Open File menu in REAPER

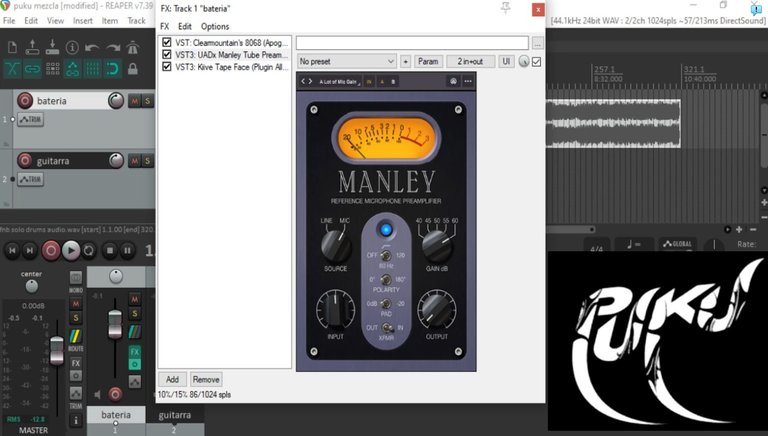9,21
